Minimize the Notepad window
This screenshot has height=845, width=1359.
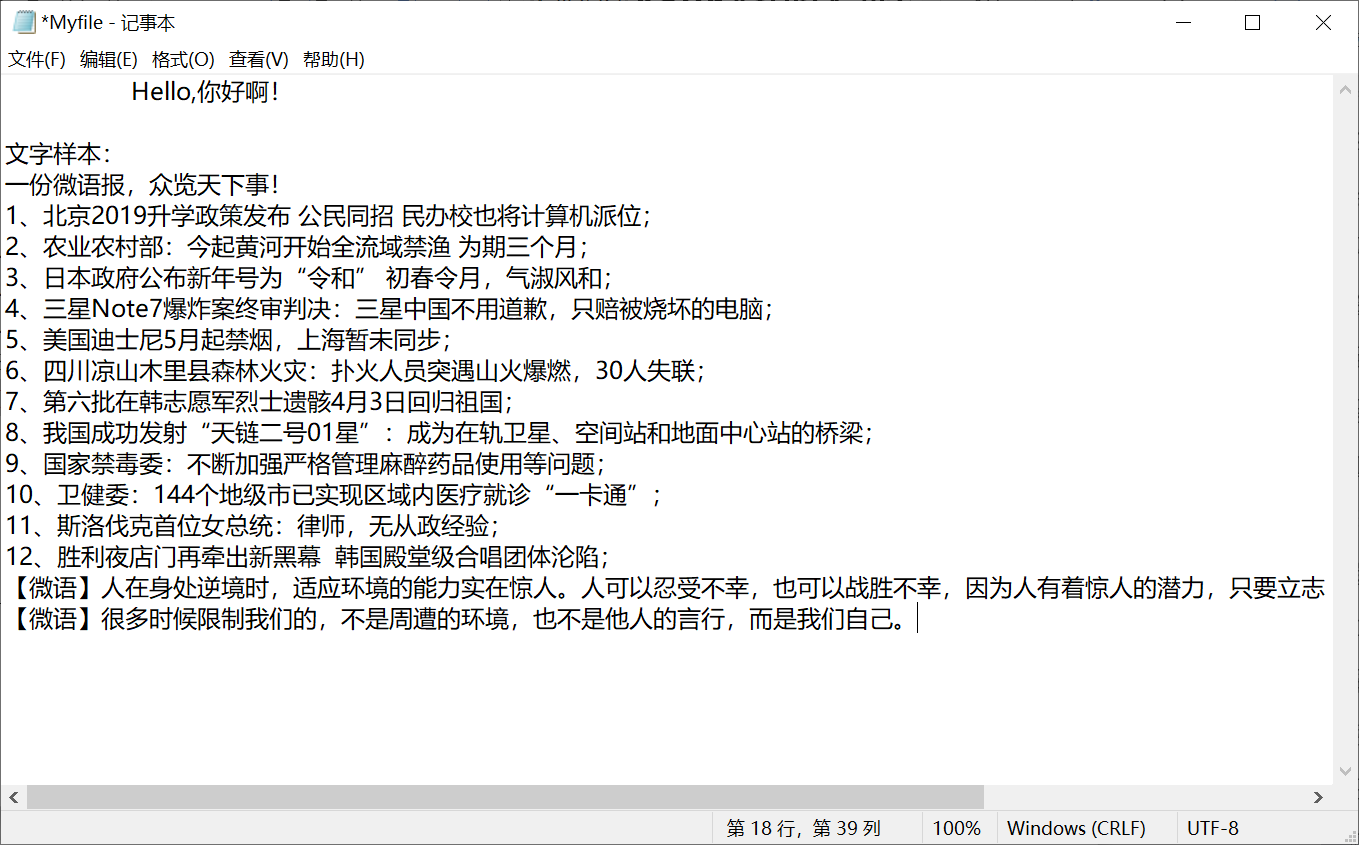pyautogui.click(x=1182, y=22)
